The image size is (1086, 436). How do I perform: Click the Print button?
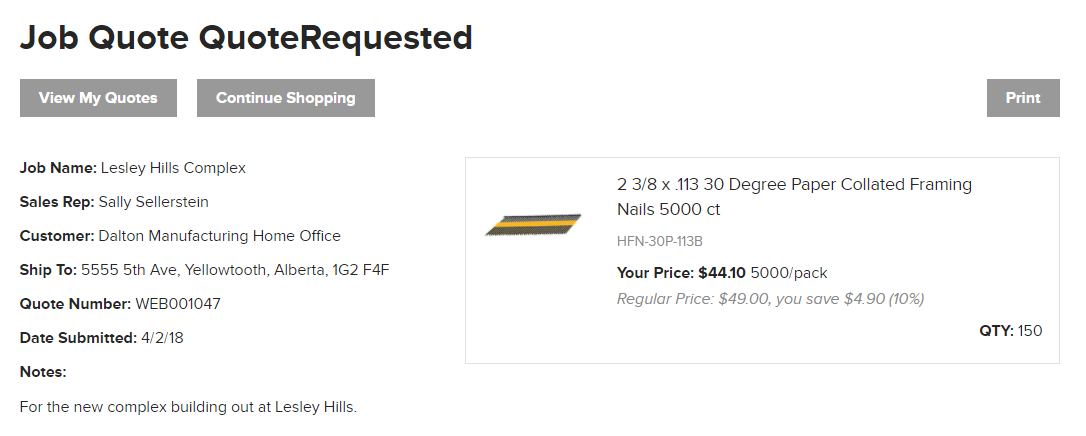1023,98
